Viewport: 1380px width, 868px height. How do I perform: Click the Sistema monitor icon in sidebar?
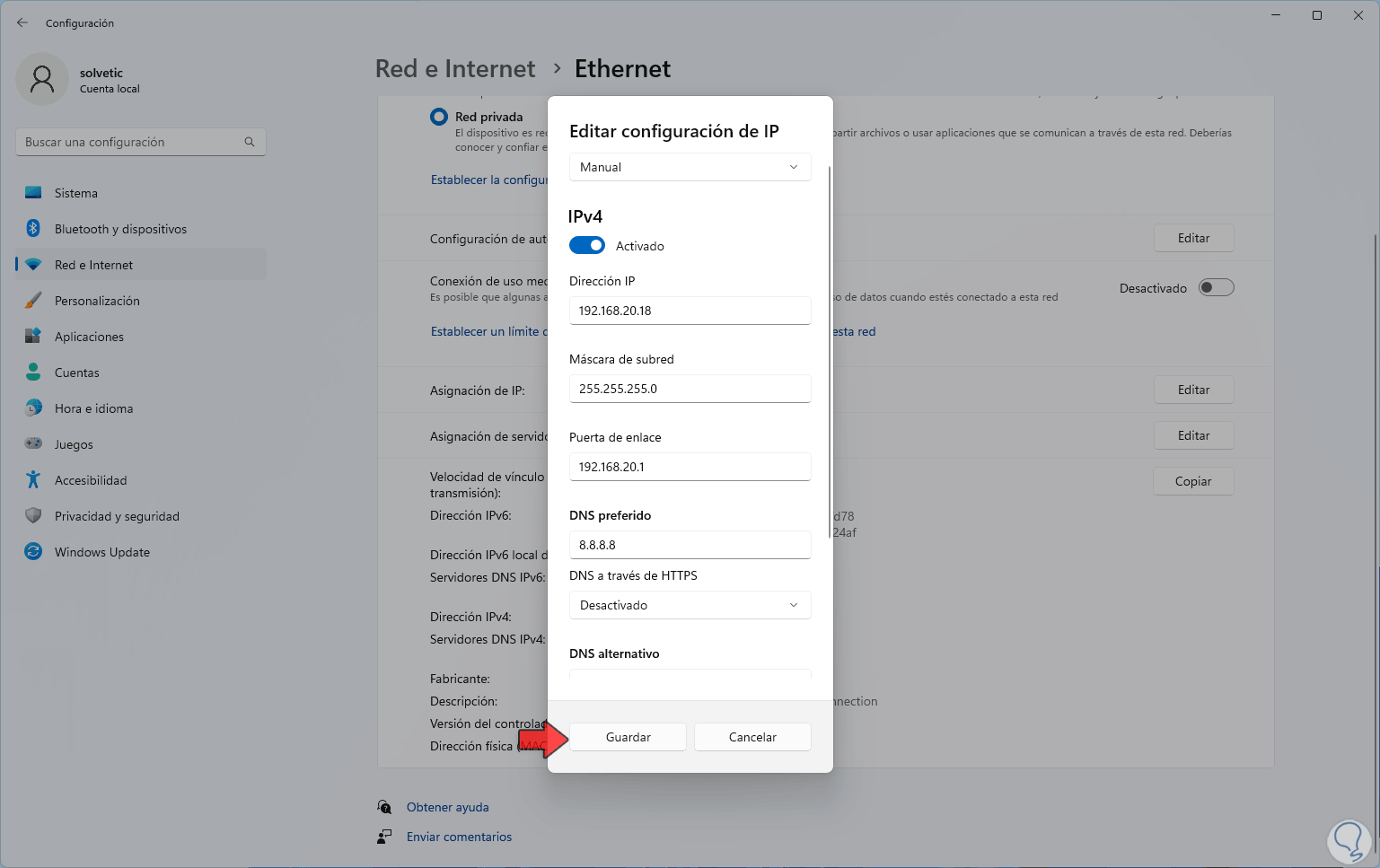[33, 193]
